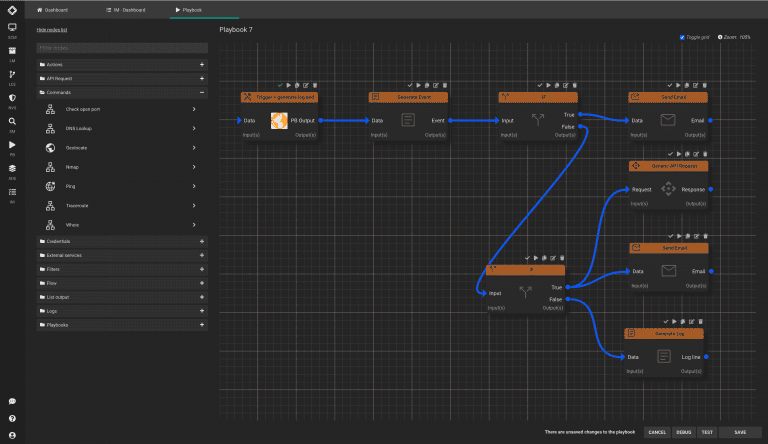Click the Trigger node's orange globe thumbnail

pyautogui.click(x=279, y=121)
